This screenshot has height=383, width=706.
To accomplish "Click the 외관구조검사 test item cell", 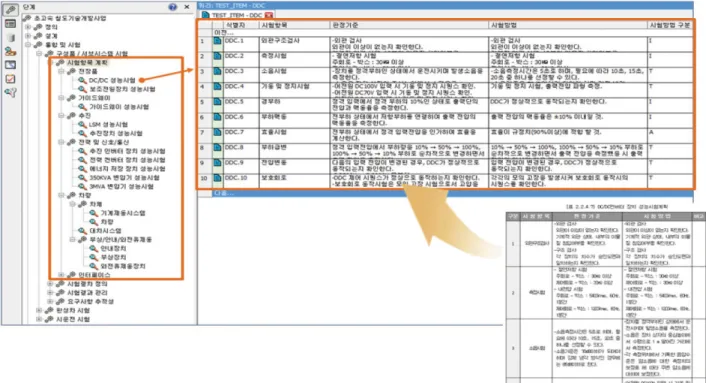I will coord(295,44).
